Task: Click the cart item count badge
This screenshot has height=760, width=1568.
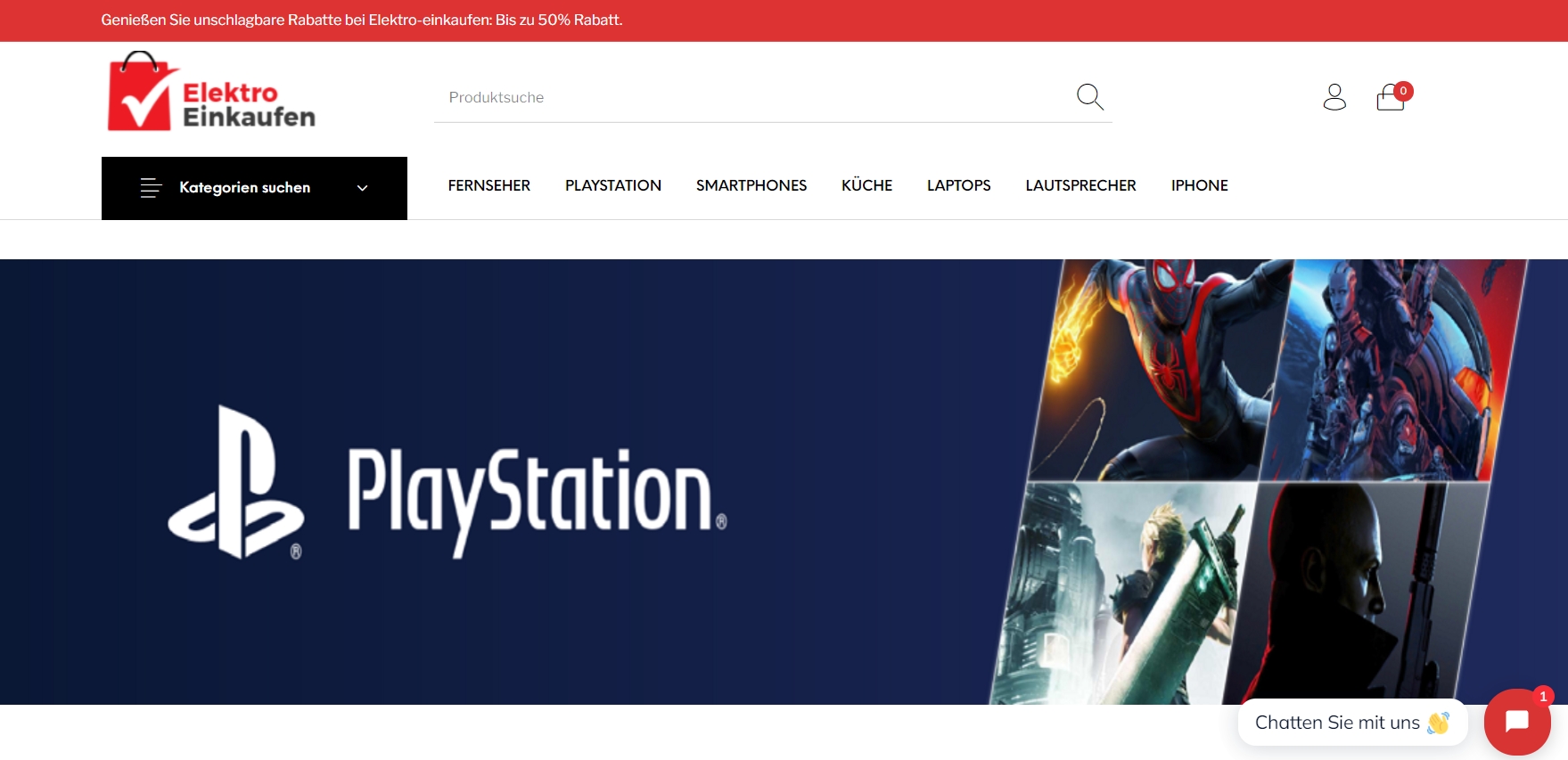Action: [x=1403, y=91]
